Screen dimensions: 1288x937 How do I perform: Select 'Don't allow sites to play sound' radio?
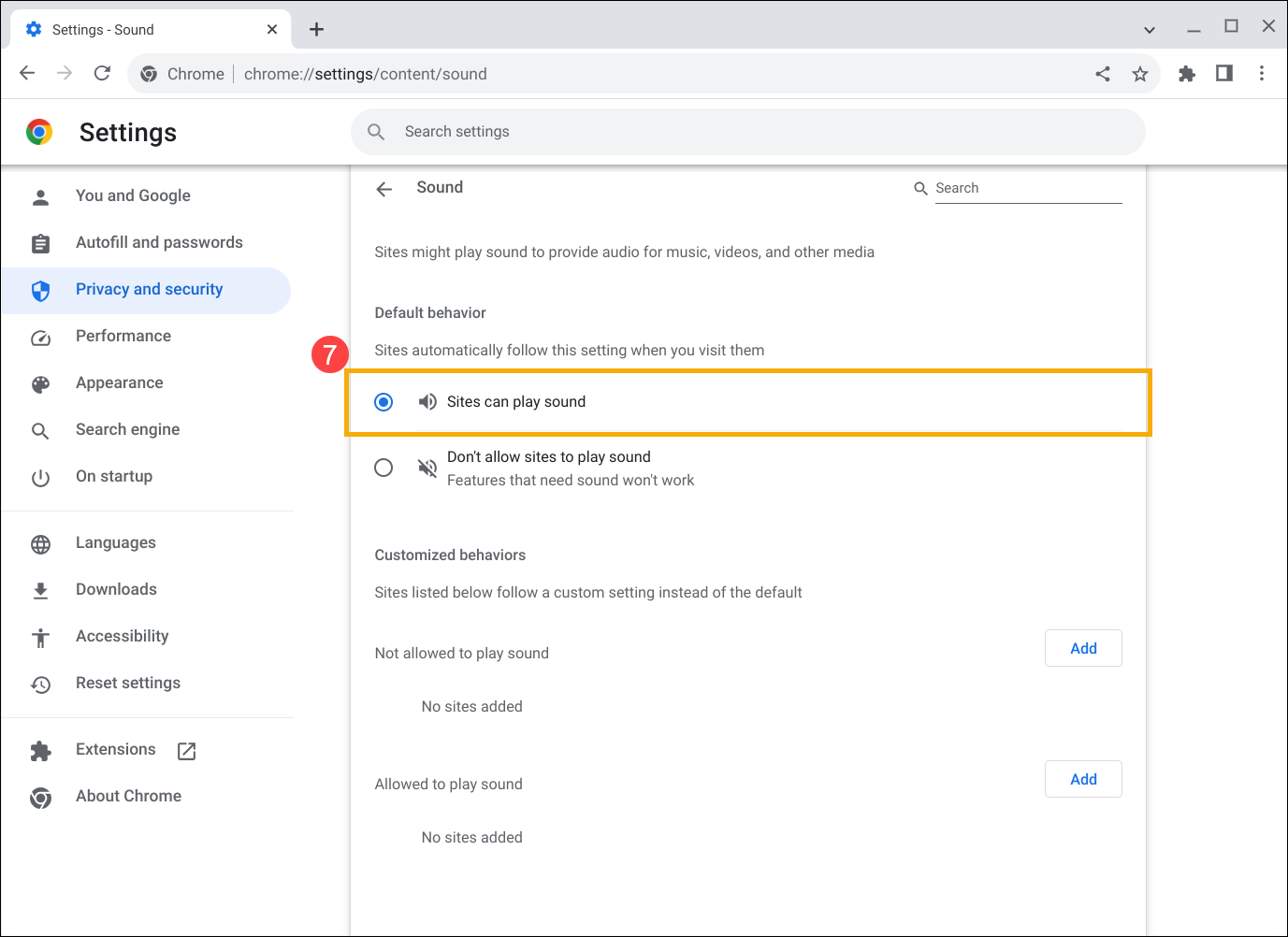pos(384,468)
